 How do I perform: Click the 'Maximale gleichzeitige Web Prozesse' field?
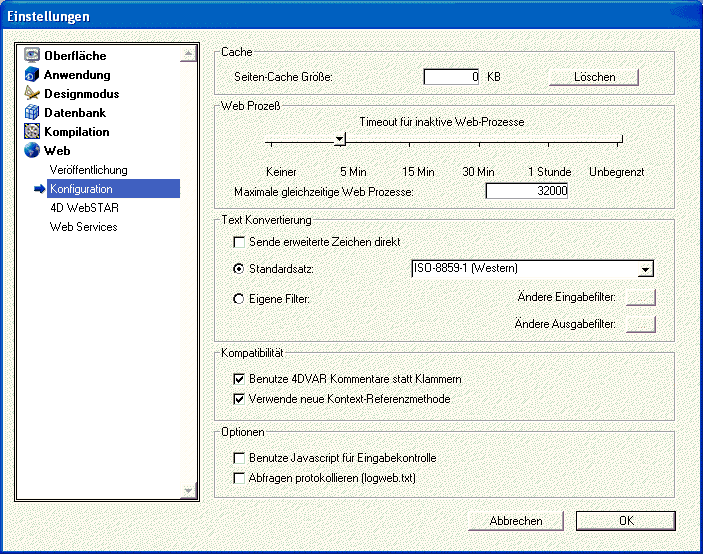(x=528, y=191)
